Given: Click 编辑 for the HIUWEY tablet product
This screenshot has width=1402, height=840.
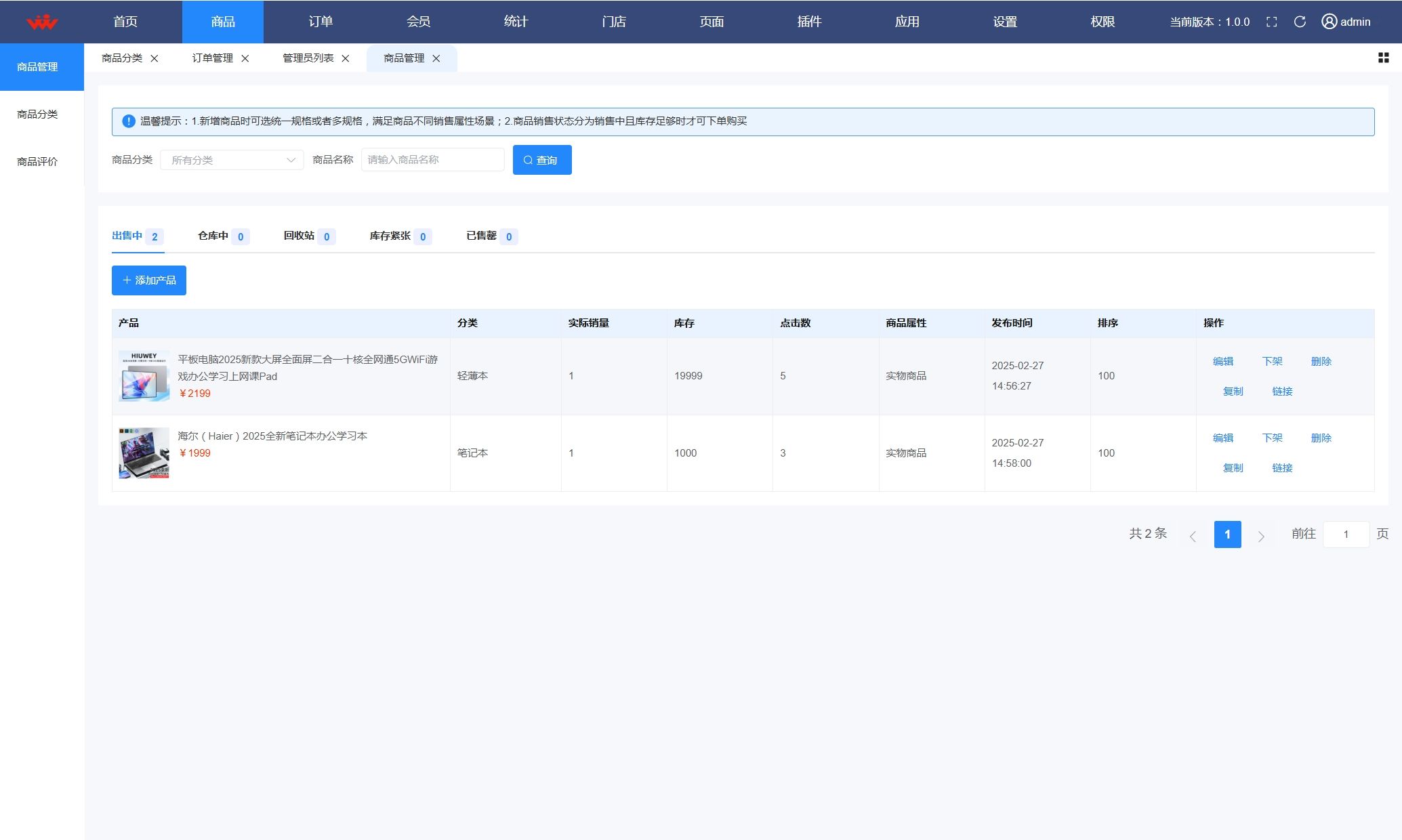Looking at the screenshot, I should pyautogui.click(x=1222, y=361).
